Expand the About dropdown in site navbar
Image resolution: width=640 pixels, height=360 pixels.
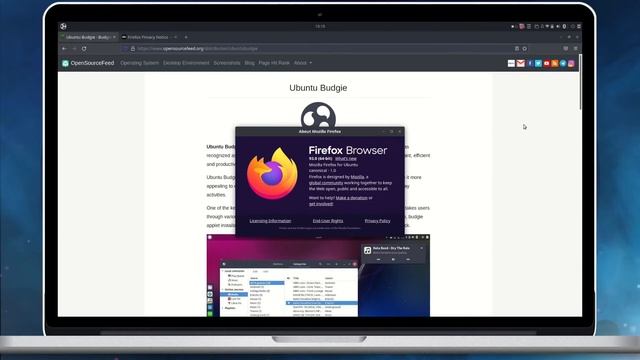tap(303, 63)
